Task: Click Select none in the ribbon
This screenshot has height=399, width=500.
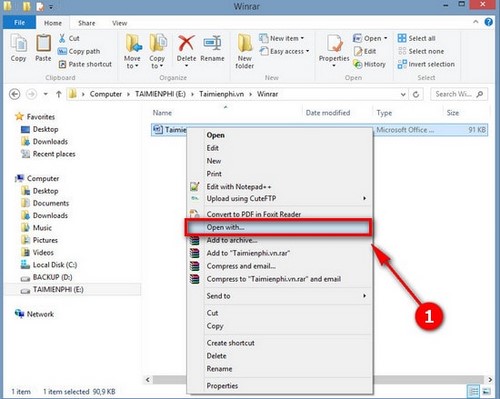Action: pos(421,51)
